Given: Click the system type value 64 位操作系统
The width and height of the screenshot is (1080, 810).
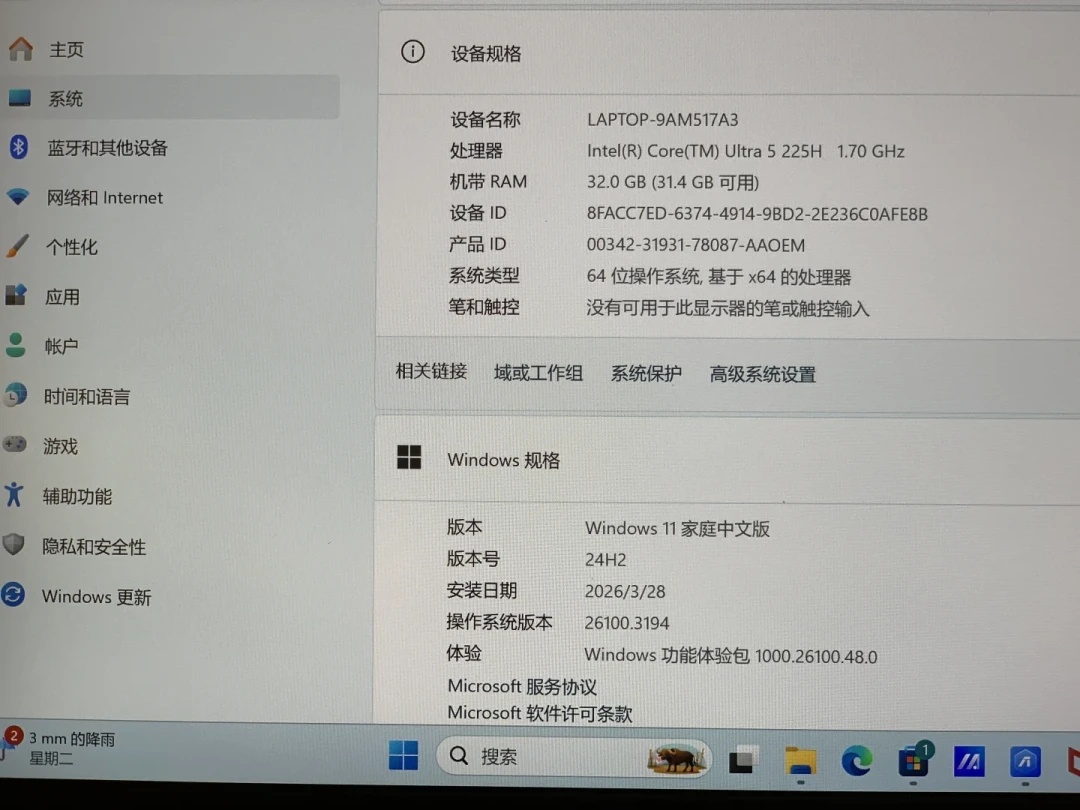Looking at the screenshot, I should 718,277.
